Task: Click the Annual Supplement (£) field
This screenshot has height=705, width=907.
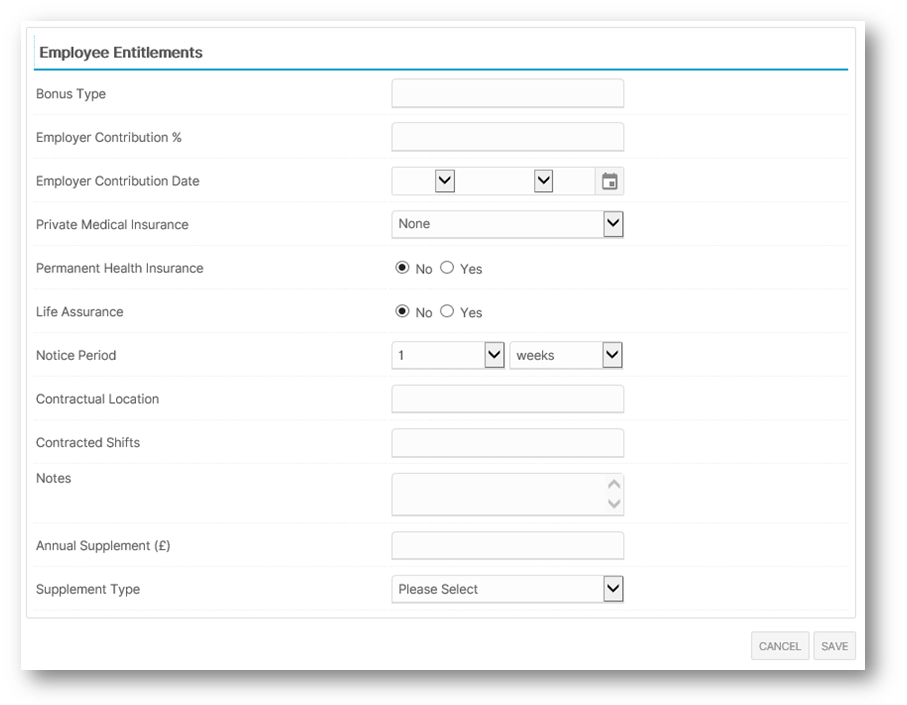Action: pyautogui.click(x=507, y=545)
